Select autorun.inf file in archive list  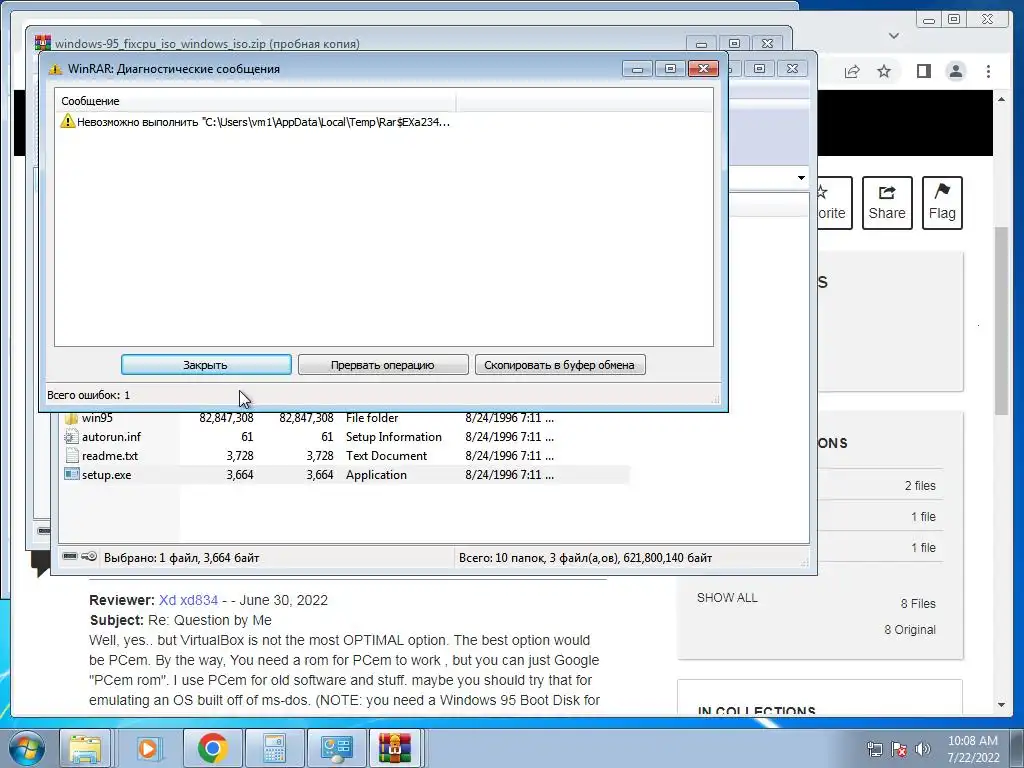click(111, 437)
